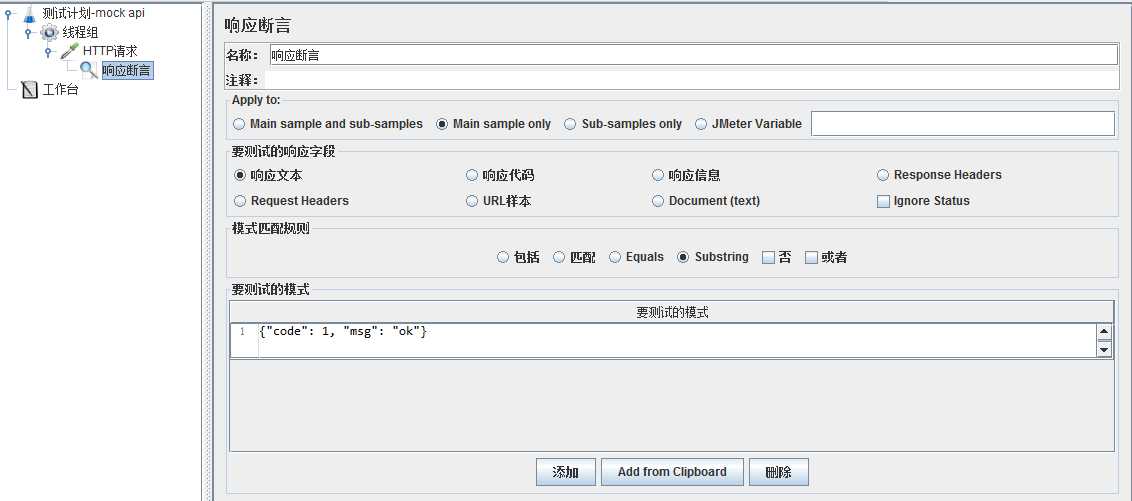Select 线程组 in the tree
Viewport: 1132px width, 501px height.
coord(80,32)
